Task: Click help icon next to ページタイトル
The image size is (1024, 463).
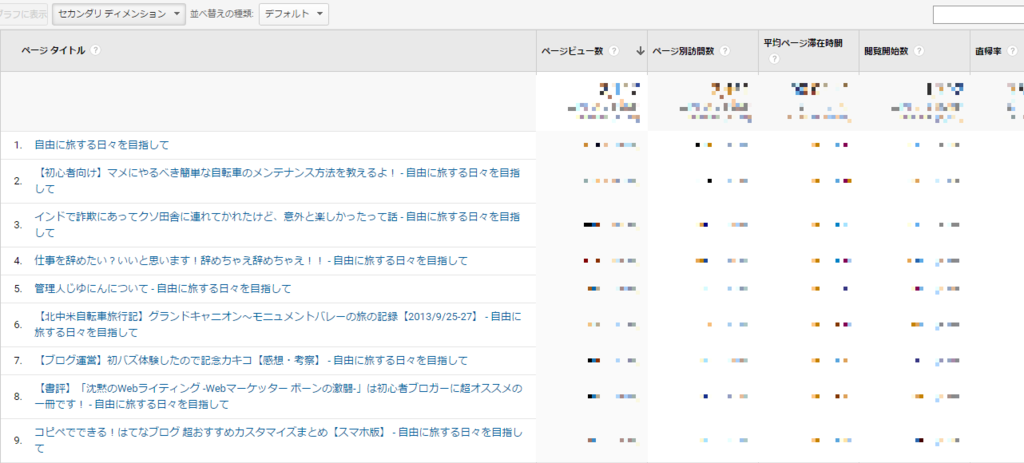Action: (96, 50)
